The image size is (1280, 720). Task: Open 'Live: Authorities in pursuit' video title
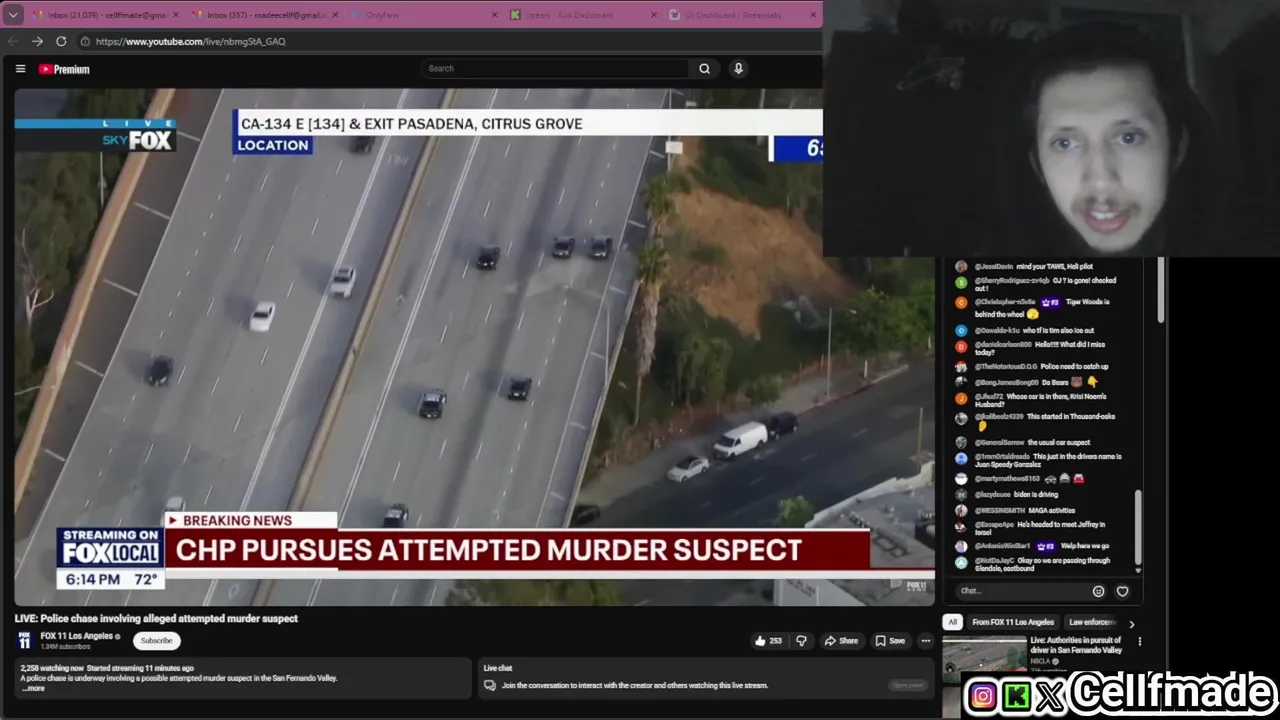point(1076,645)
